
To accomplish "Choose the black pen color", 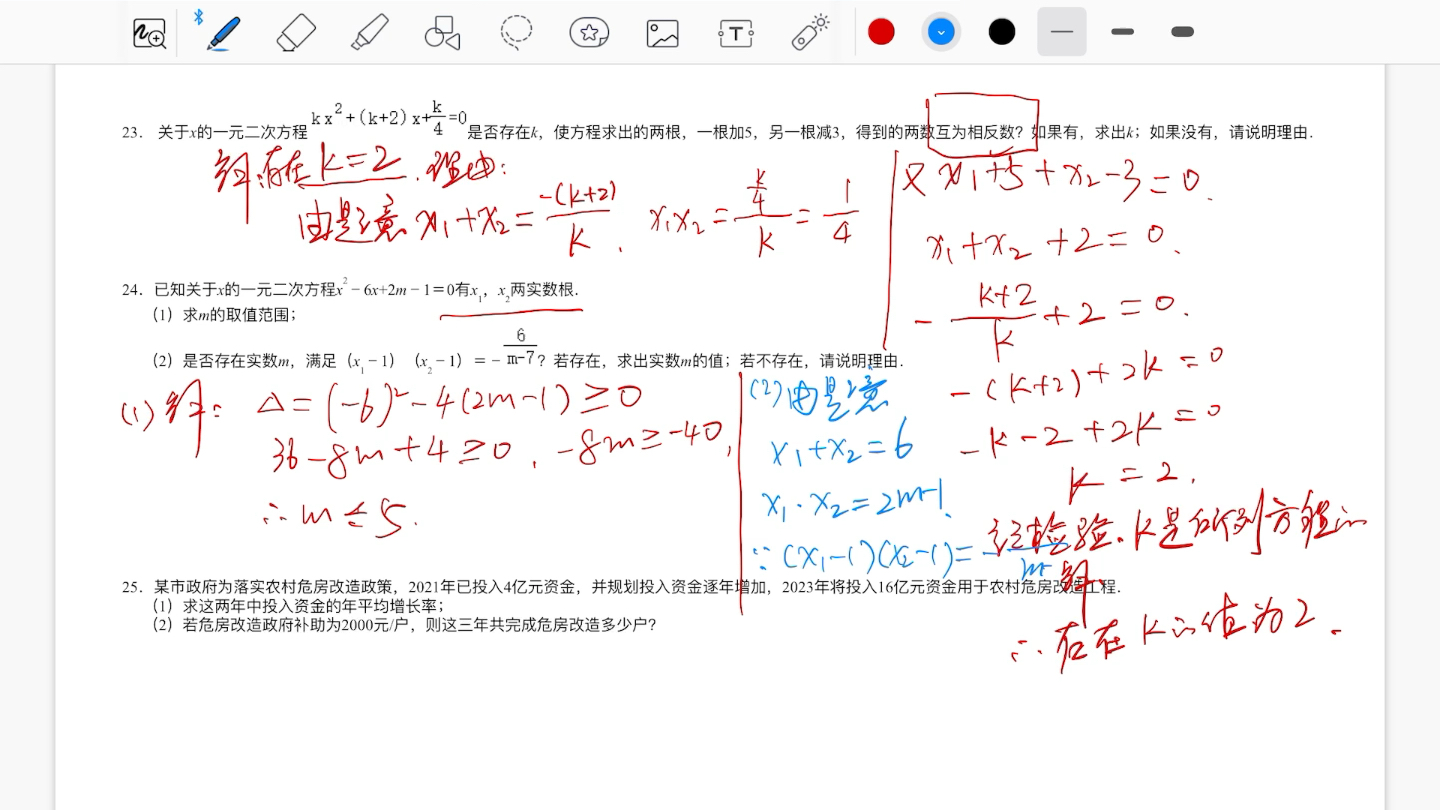I will (x=1002, y=32).
